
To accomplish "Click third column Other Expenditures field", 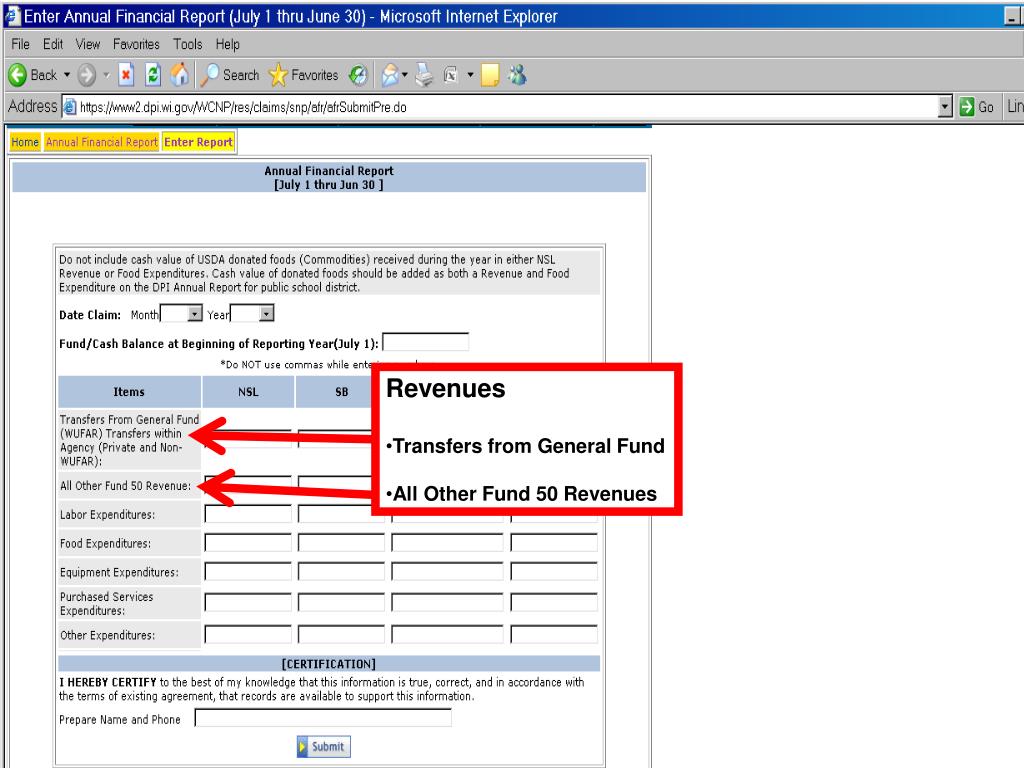I will pyautogui.click(x=447, y=634).
